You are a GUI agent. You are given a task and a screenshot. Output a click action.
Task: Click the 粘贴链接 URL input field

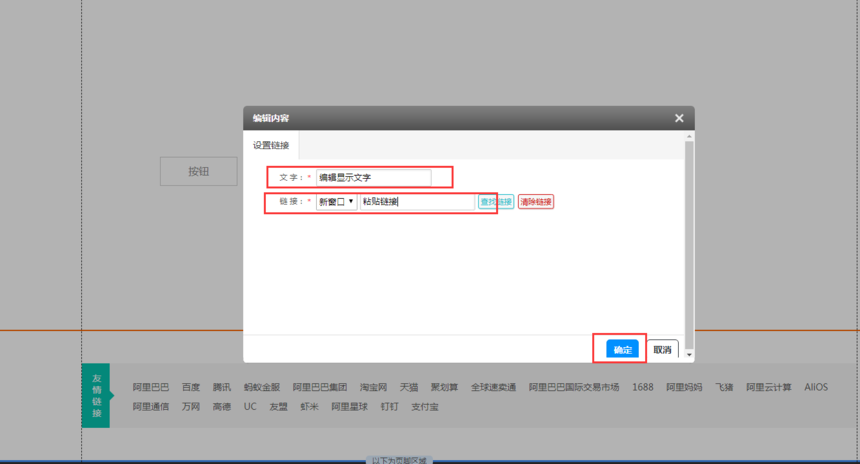click(x=417, y=202)
